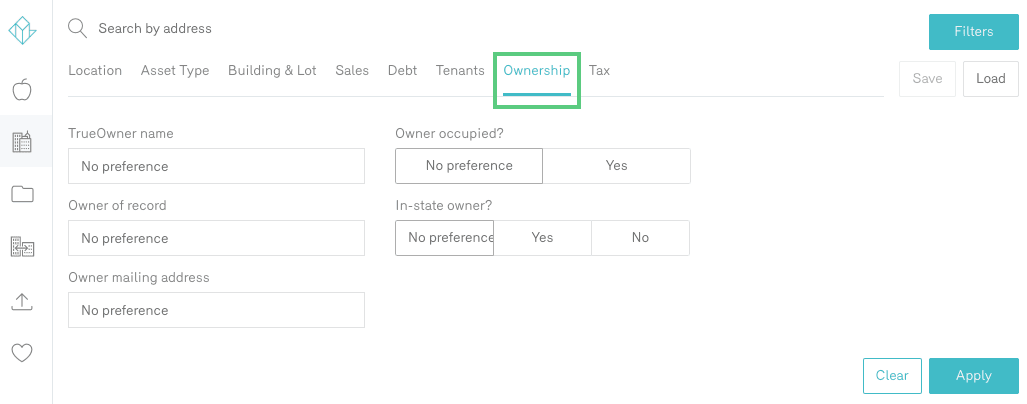
Task: Choose No preference for Owner occupied
Action: (469, 166)
